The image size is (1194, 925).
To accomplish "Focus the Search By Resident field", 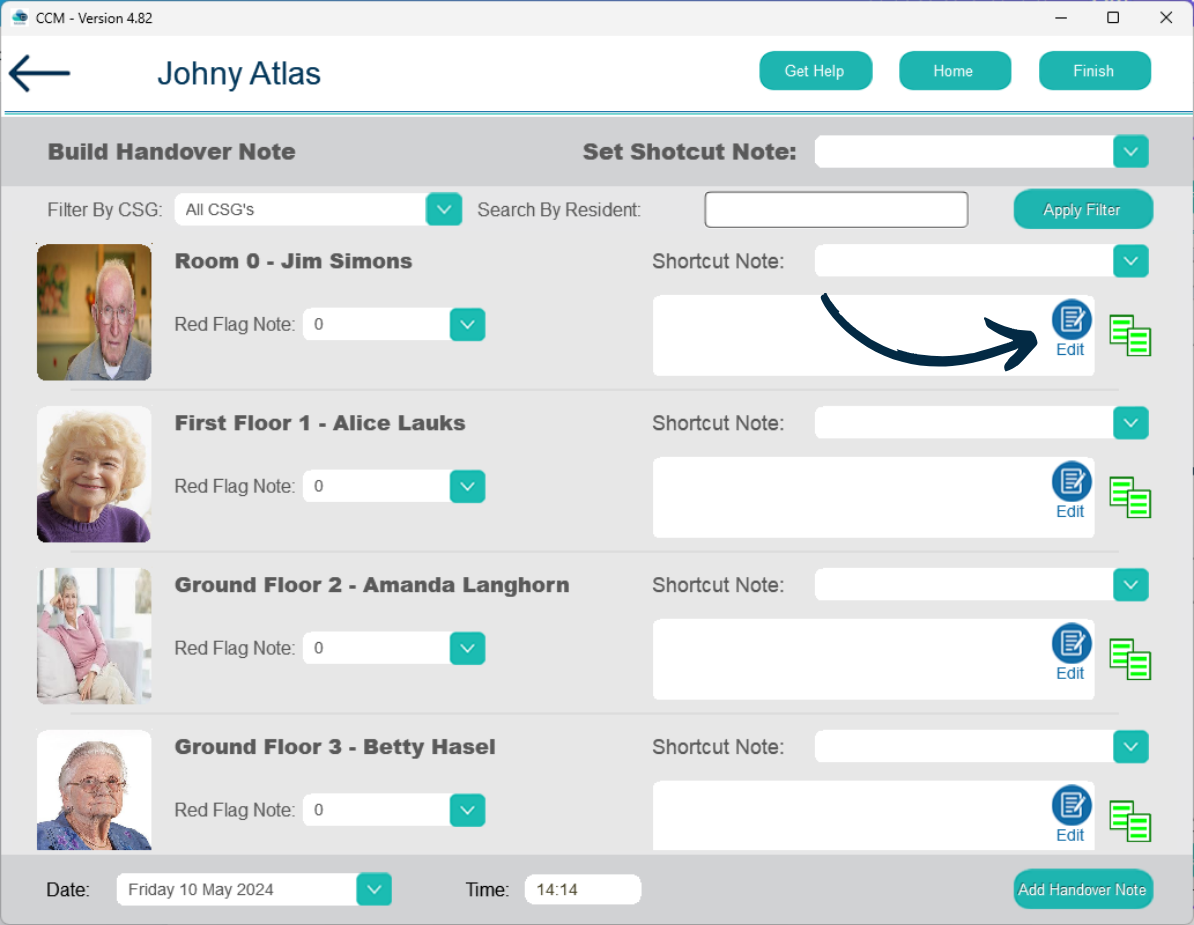I will pos(836,209).
